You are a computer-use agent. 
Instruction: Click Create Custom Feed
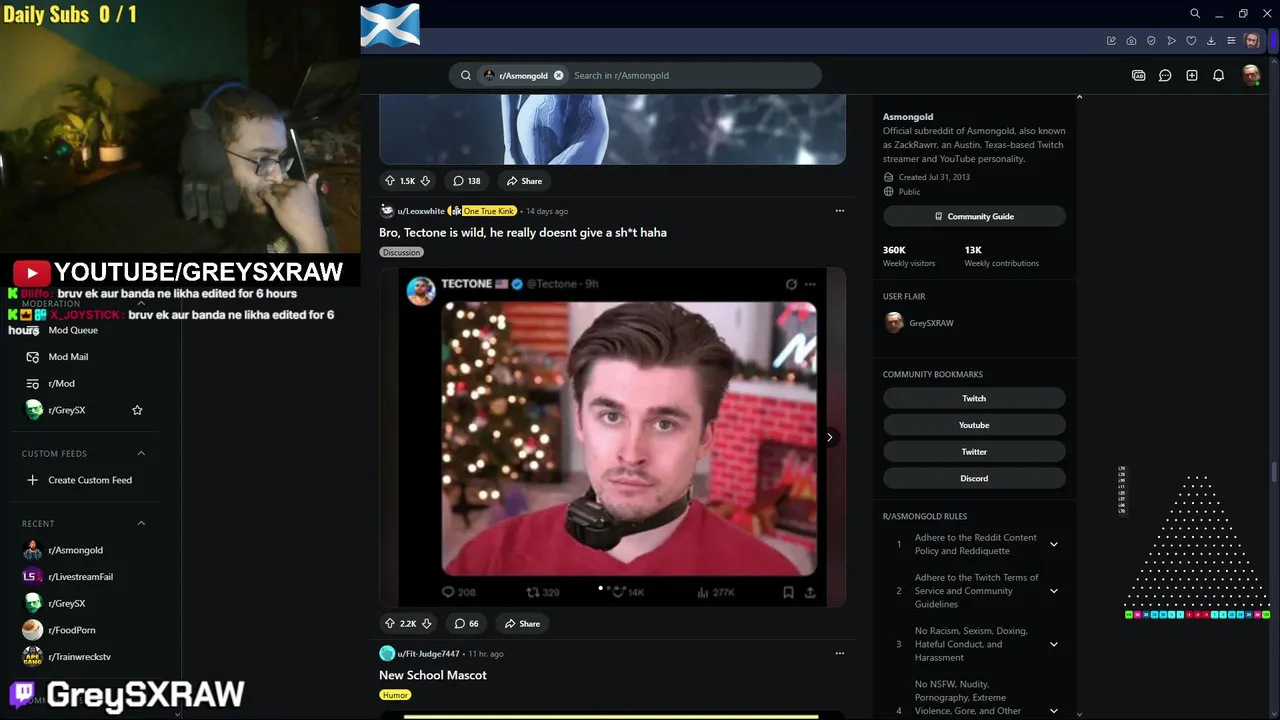coord(90,480)
